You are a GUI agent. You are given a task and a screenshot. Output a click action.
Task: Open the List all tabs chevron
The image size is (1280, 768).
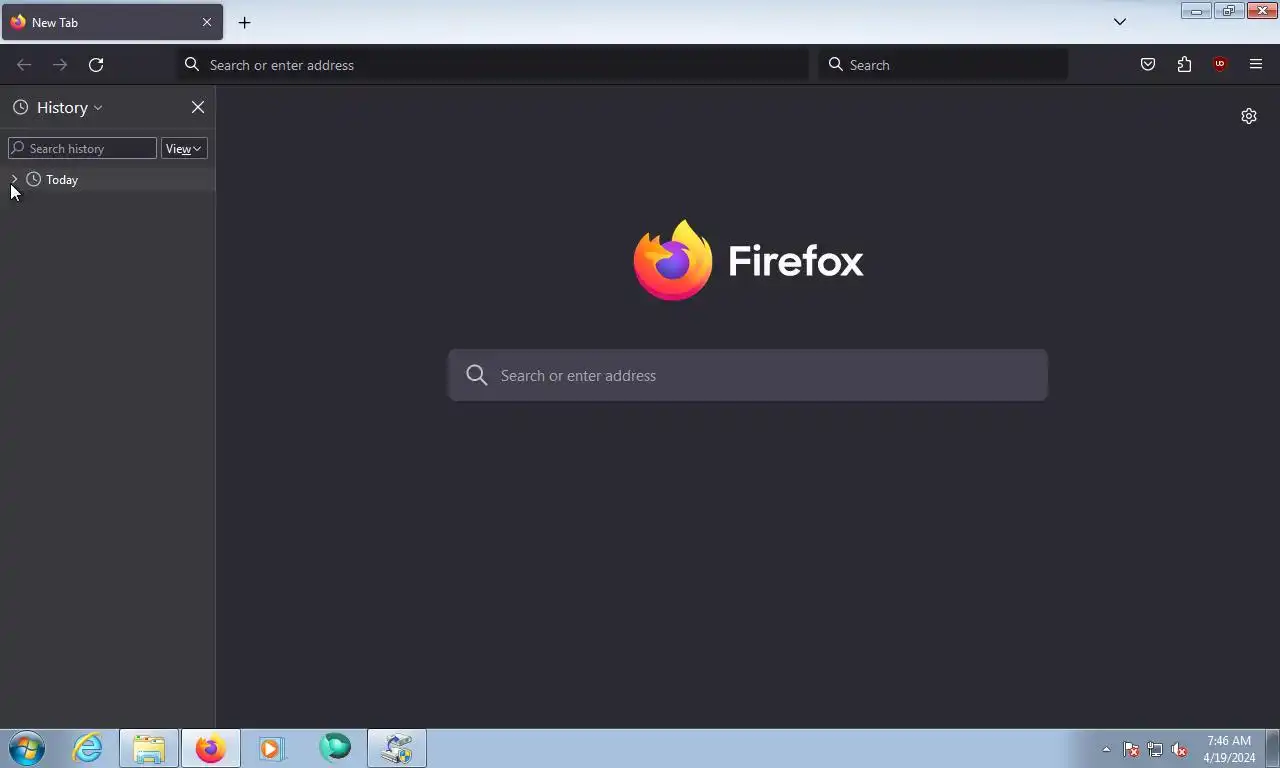1120,22
